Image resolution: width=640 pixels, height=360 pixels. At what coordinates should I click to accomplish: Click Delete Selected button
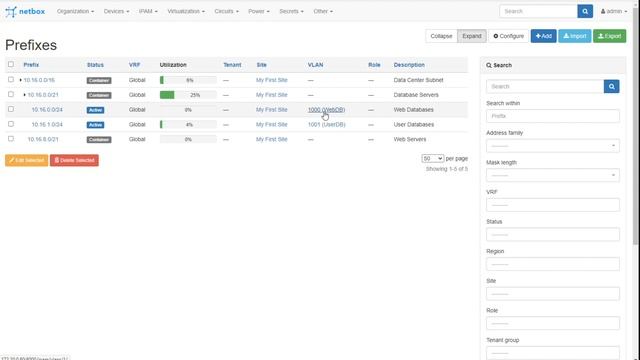pos(74,160)
